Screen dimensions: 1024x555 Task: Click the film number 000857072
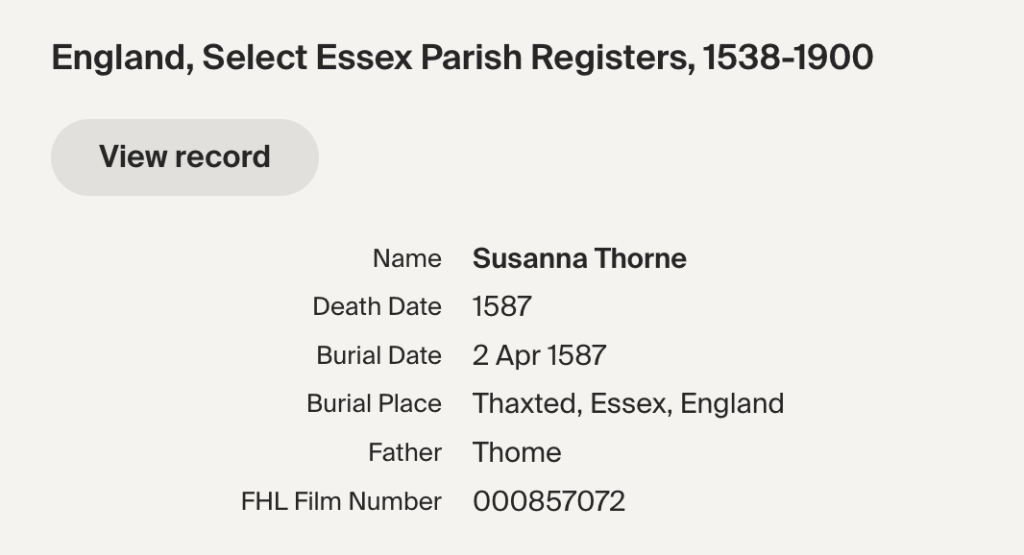[549, 501]
